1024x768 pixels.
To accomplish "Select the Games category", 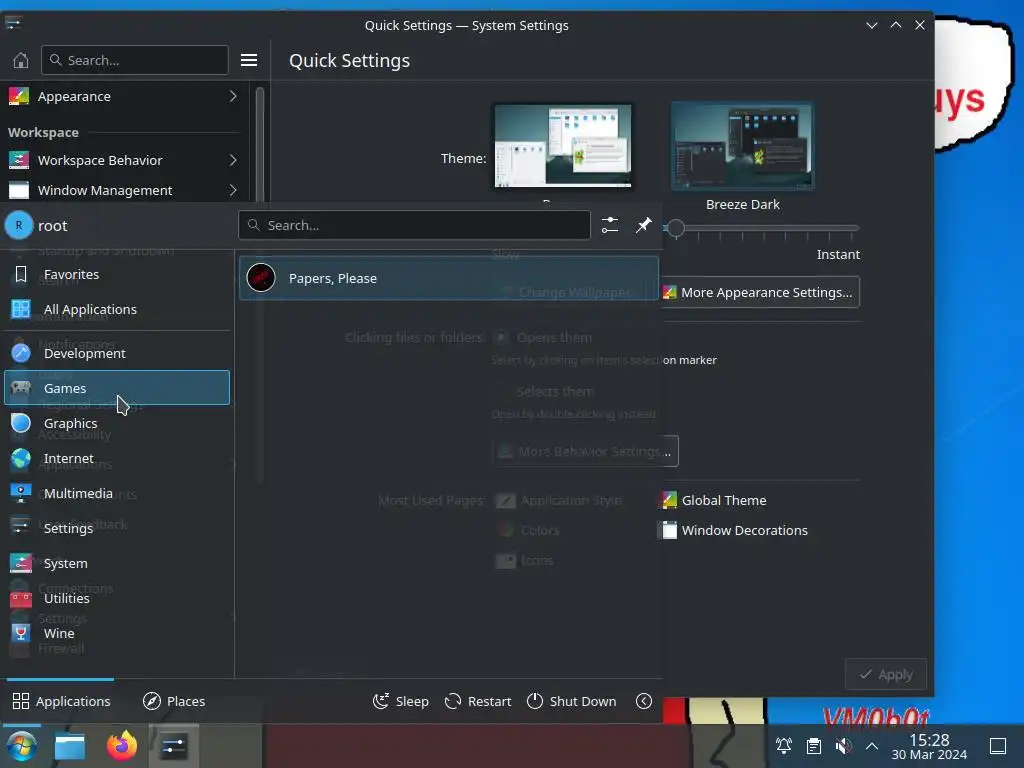I will (x=117, y=388).
